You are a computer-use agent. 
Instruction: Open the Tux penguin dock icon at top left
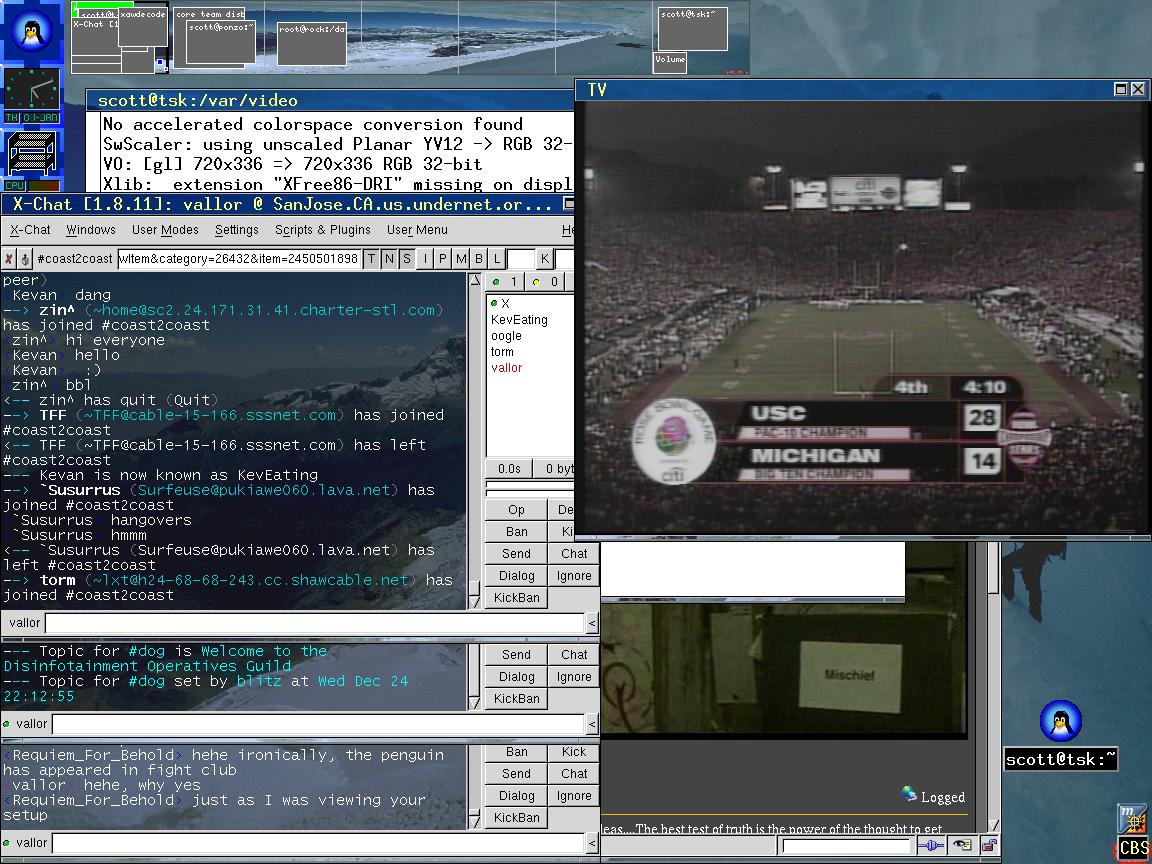(x=32, y=32)
